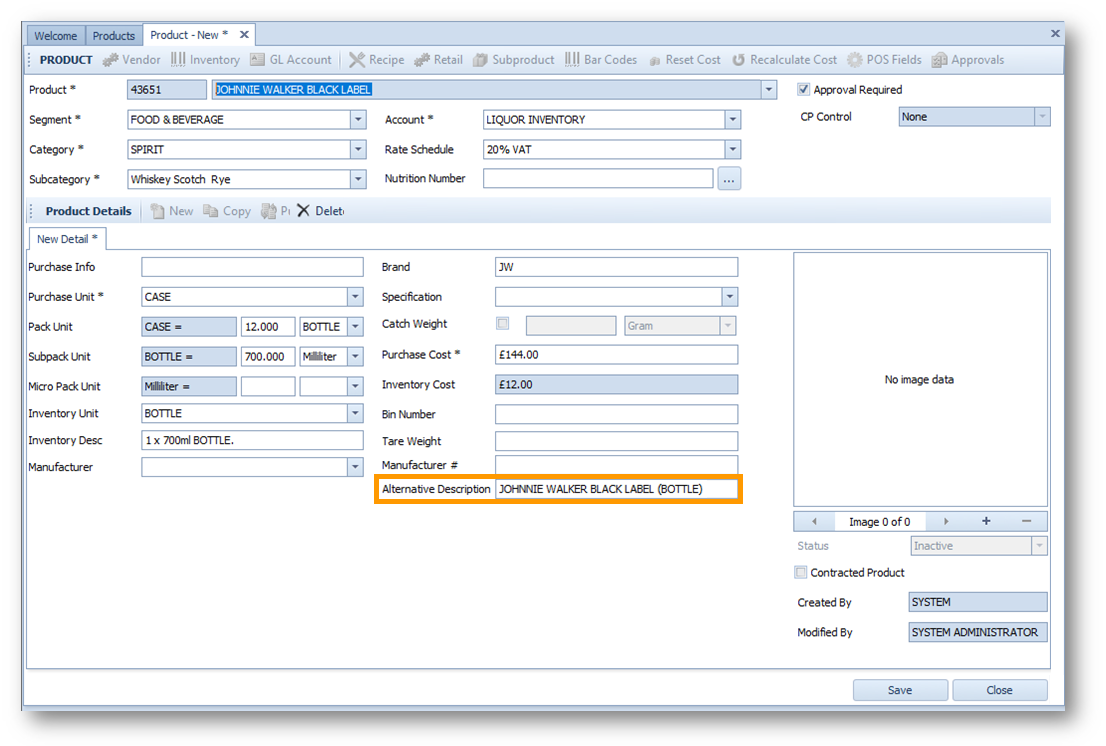
Task: Create a New product detail
Action: pos(171,211)
